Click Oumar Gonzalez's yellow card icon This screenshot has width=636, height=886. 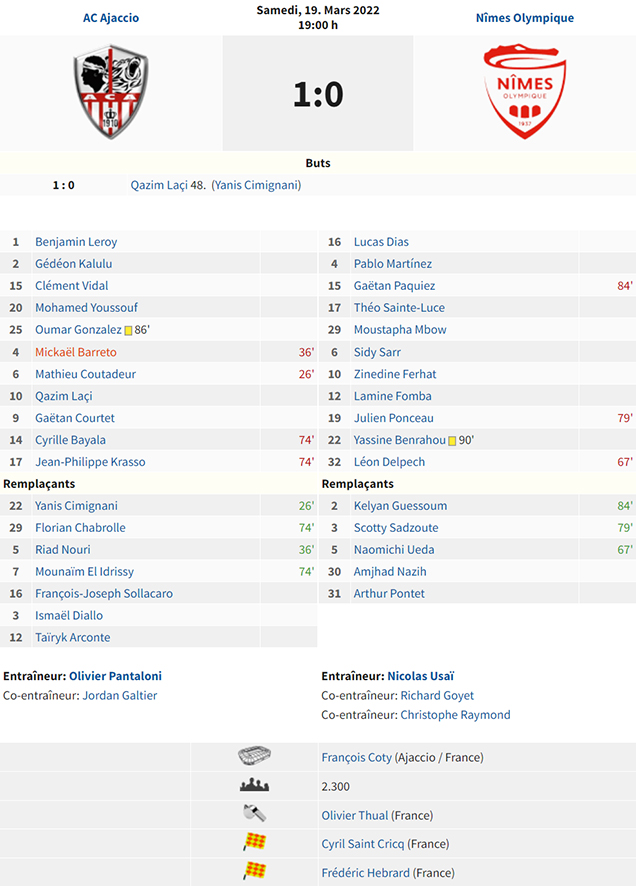click(128, 331)
